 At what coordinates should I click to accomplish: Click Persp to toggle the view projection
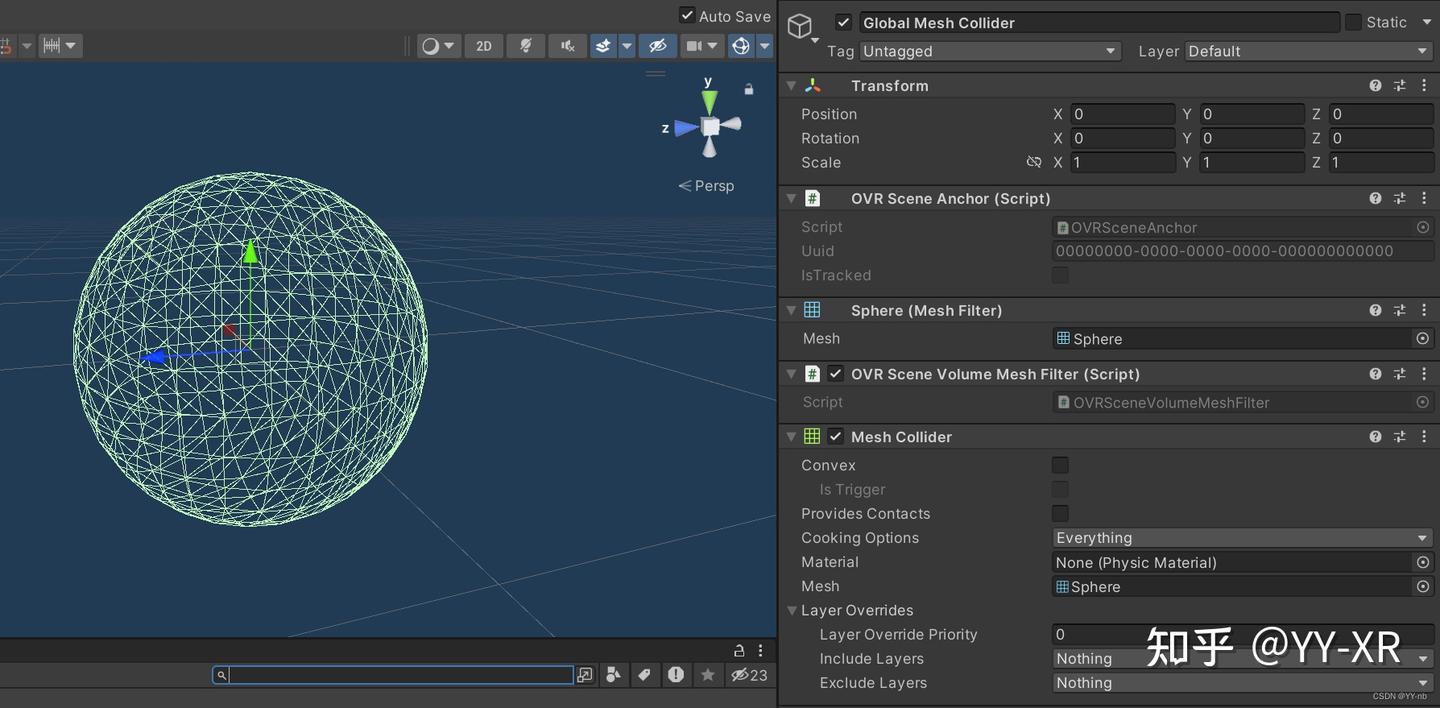click(x=713, y=185)
